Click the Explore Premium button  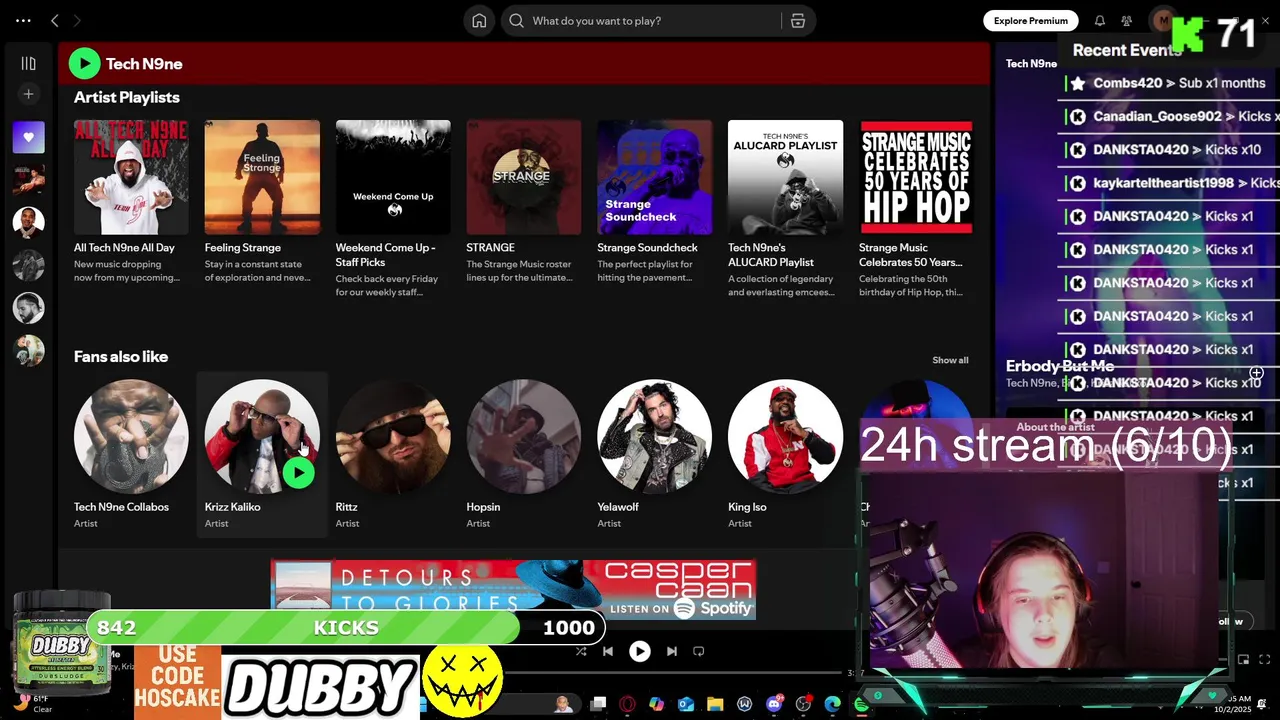[1030, 20]
